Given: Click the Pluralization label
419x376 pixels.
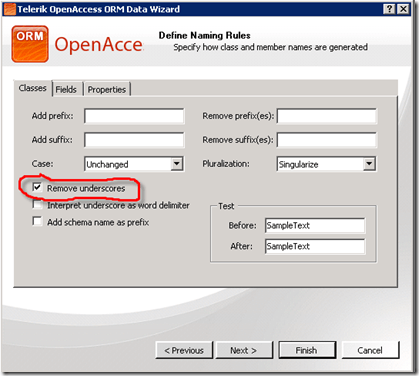Looking at the screenshot, I should coord(226,164).
